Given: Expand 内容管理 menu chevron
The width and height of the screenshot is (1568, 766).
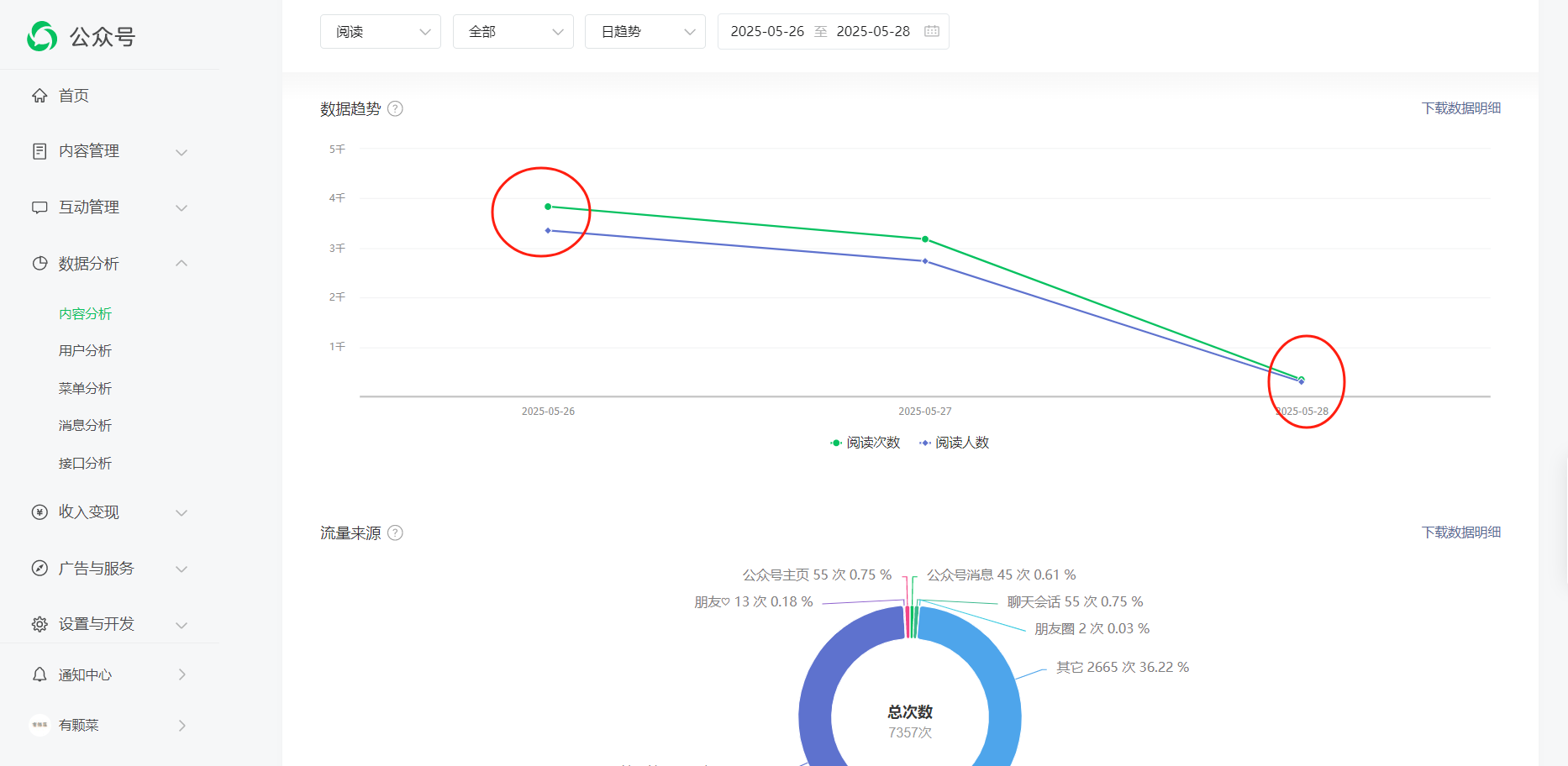Looking at the screenshot, I should click(182, 152).
